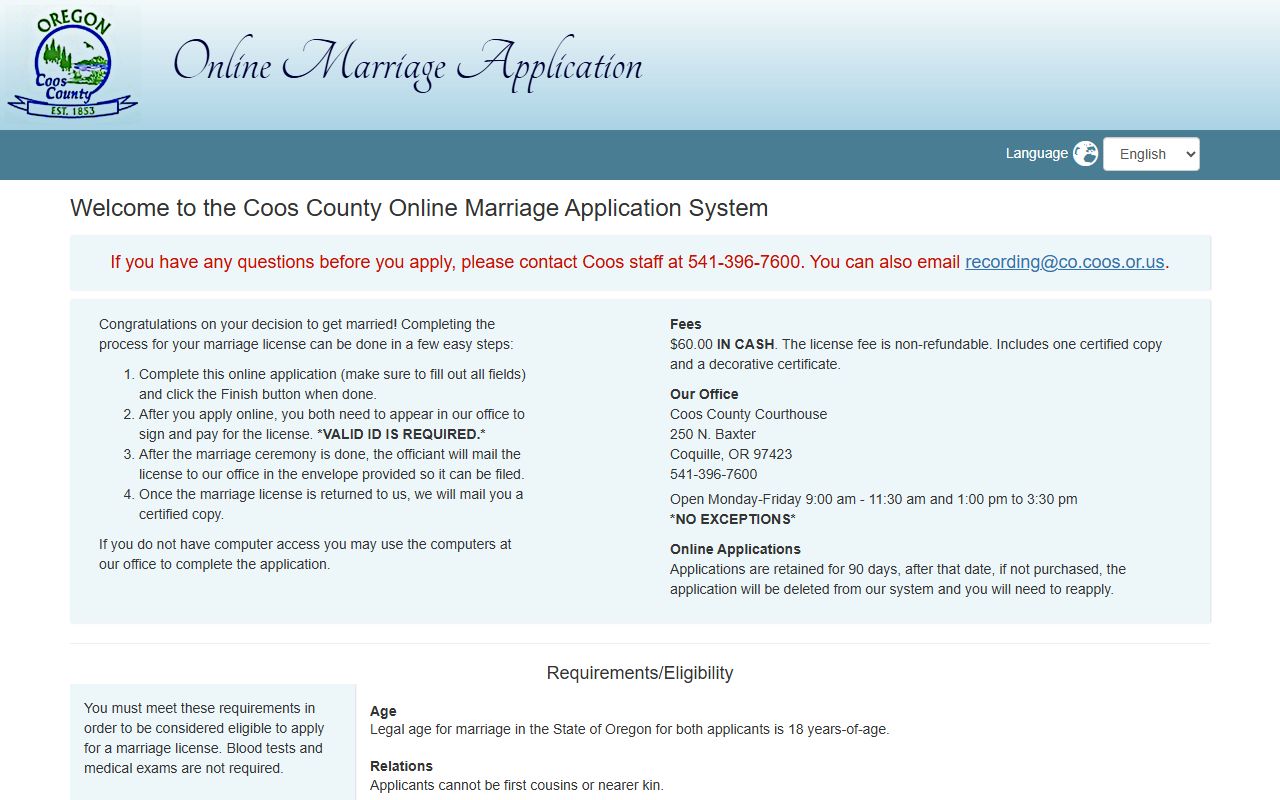Click the first cousins restriction sentence
The height and width of the screenshot is (800, 1280).
[517, 785]
